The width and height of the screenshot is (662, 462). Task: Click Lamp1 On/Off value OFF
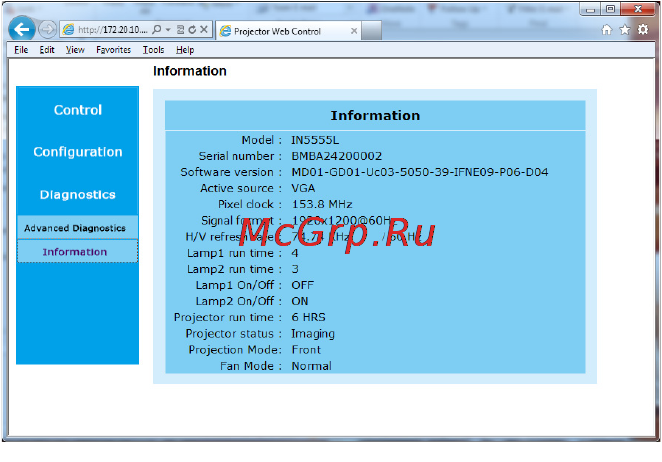pyautogui.click(x=302, y=285)
